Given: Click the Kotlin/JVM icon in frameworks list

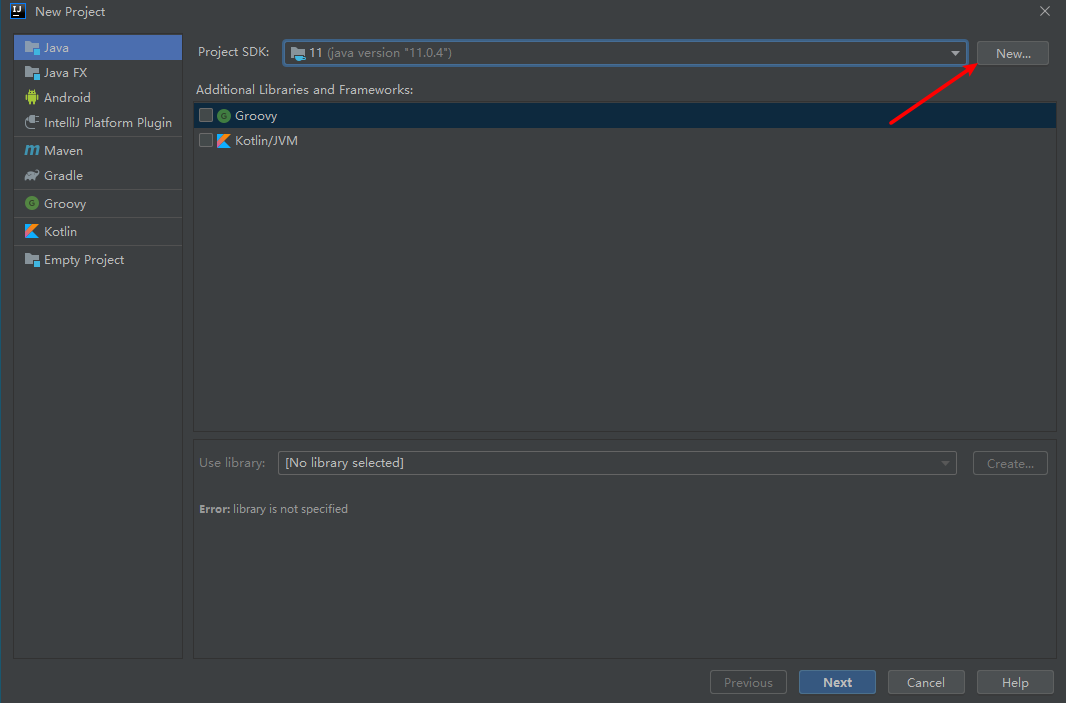Looking at the screenshot, I should 224,141.
